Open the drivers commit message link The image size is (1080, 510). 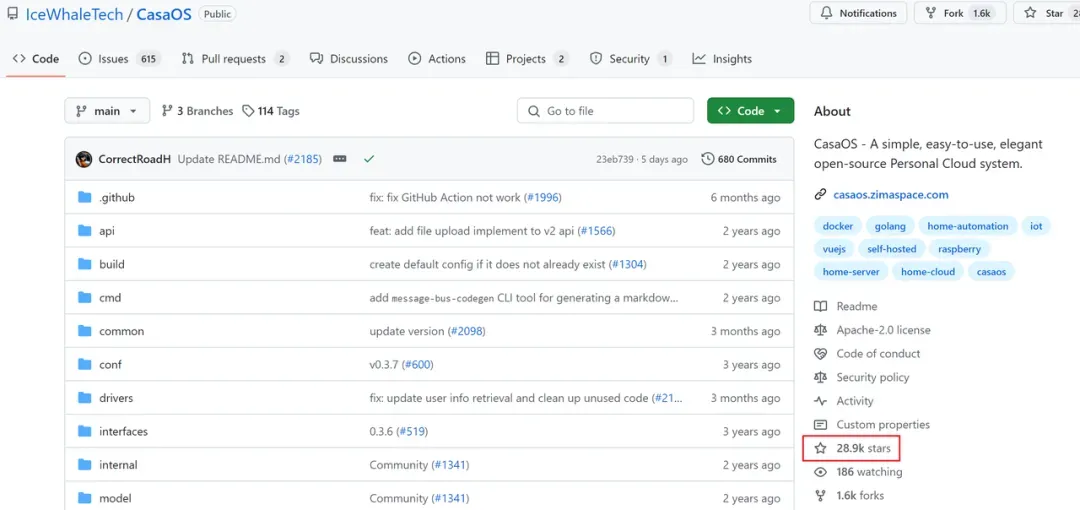coord(526,398)
